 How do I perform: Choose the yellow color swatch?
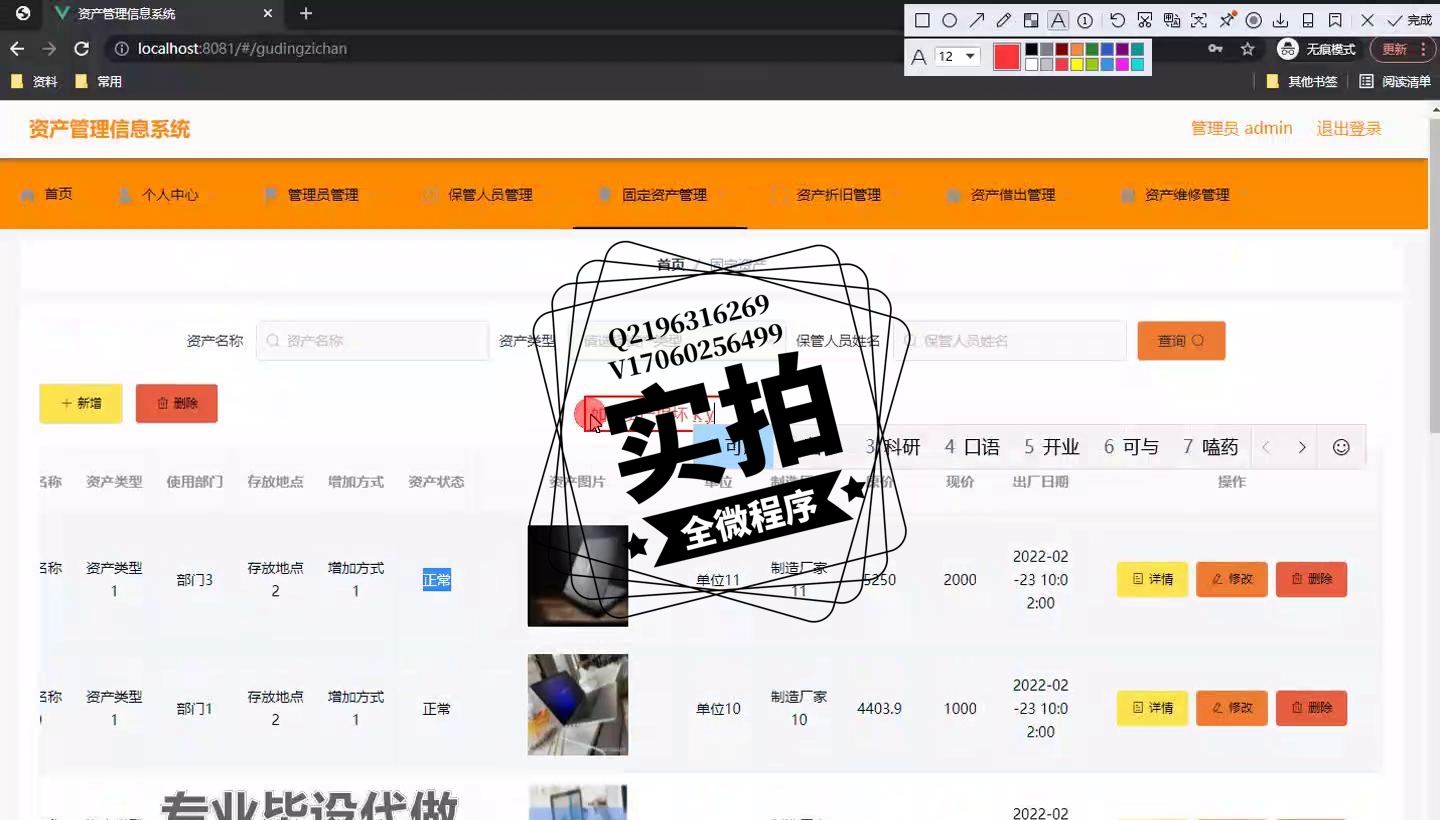coord(1077,64)
